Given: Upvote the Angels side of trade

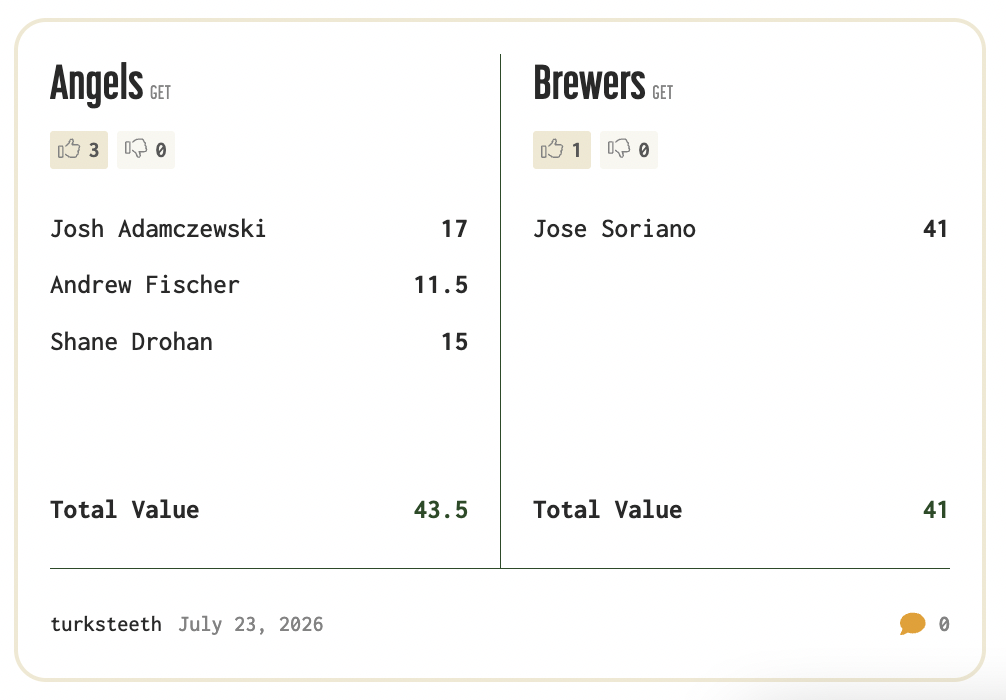Looking at the screenshot, I should pyautogui.click(x=79, y=150).
